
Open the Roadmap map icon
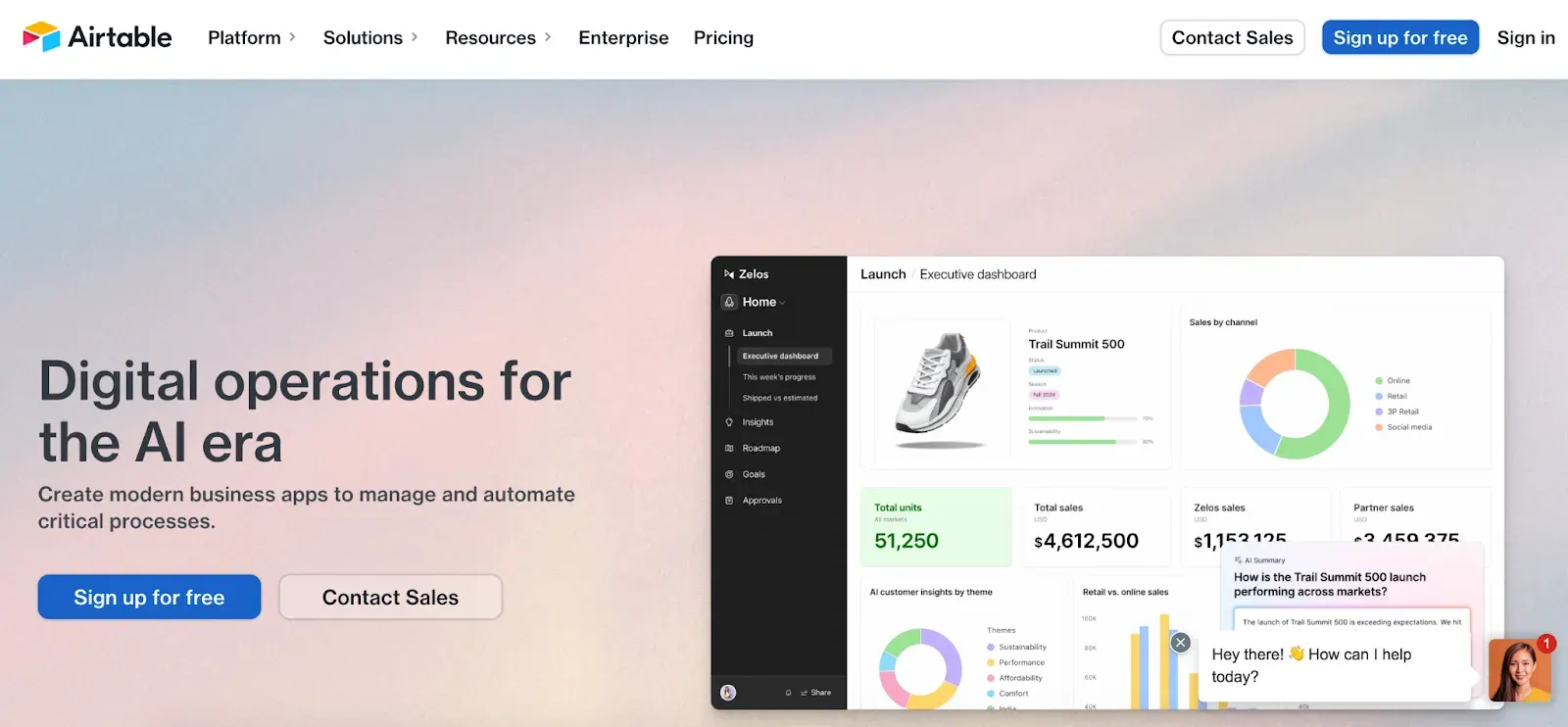coord(729,448)
